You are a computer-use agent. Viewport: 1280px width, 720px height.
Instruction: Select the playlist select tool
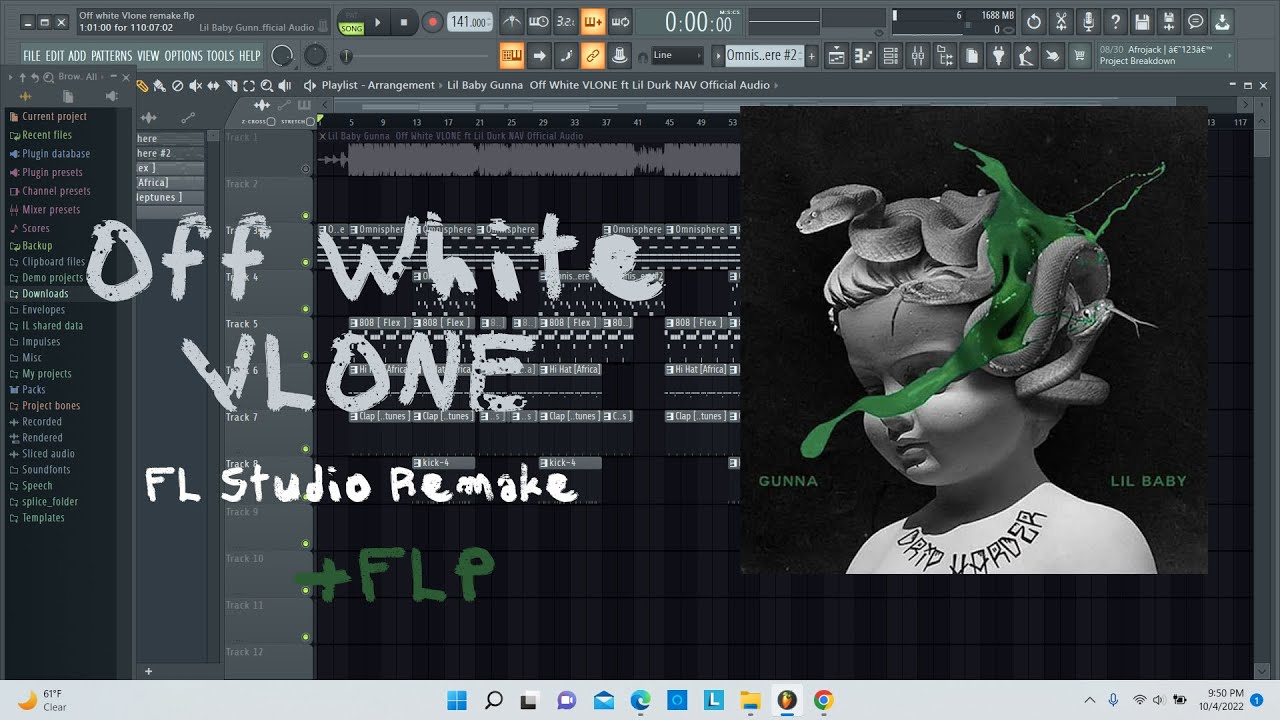click(249, 86)
